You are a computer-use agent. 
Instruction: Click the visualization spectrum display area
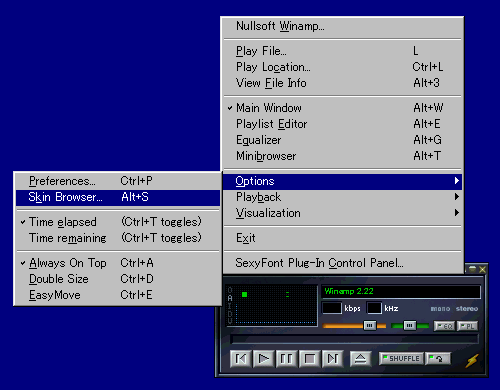pyautogui.click(x=276, y=305)
